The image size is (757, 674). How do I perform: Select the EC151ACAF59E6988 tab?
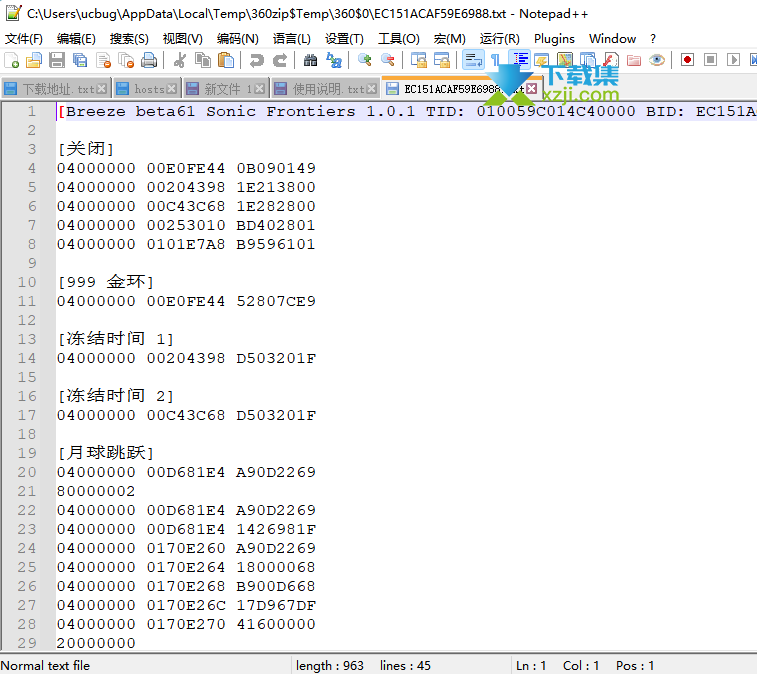coord(461,88)
